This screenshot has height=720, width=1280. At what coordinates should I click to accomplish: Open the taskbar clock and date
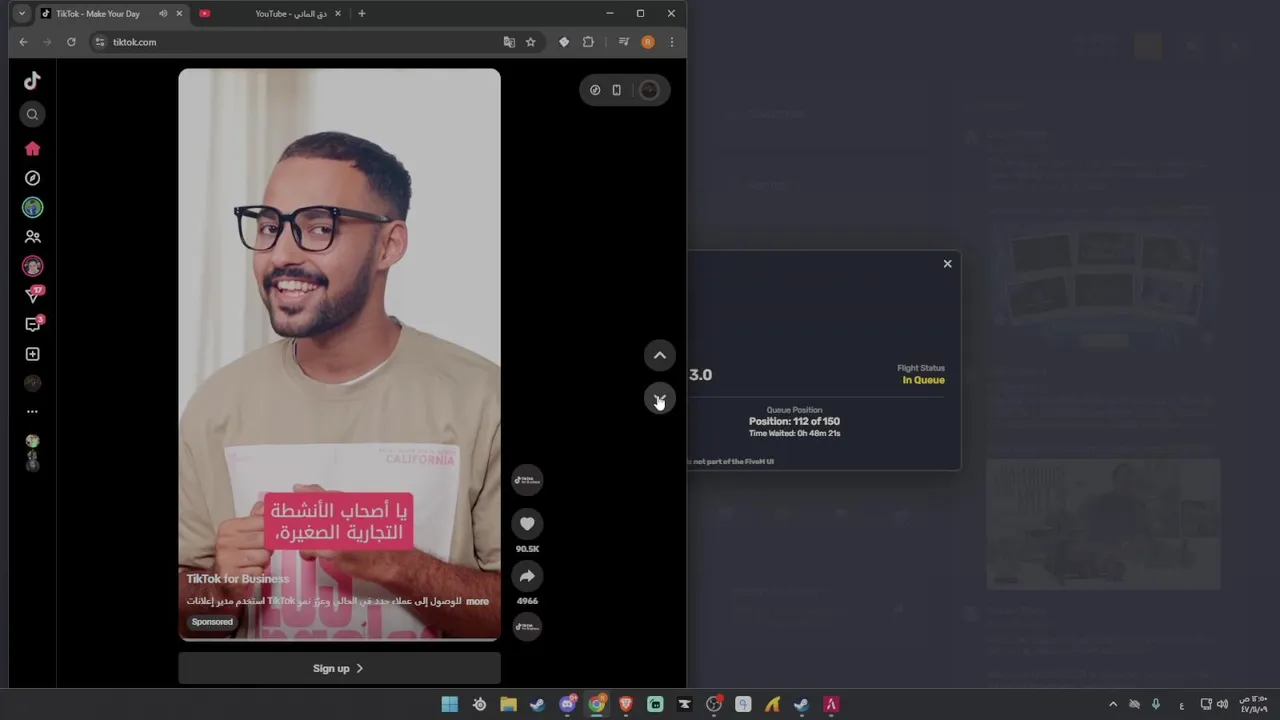click(x=1254, y=704)
